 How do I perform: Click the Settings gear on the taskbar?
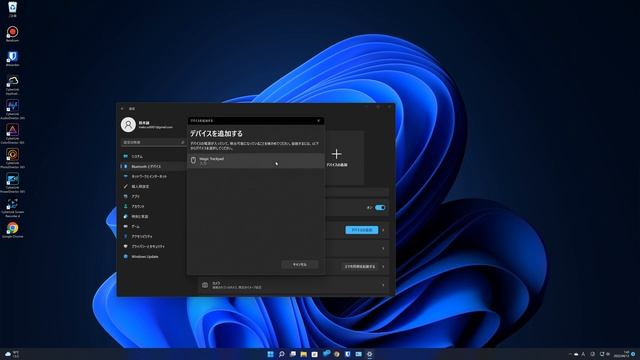[369, 354]
